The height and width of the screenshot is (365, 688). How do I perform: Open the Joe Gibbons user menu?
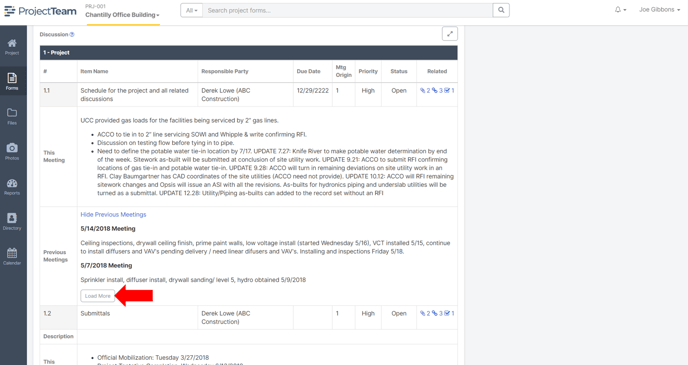coord(659,10)
